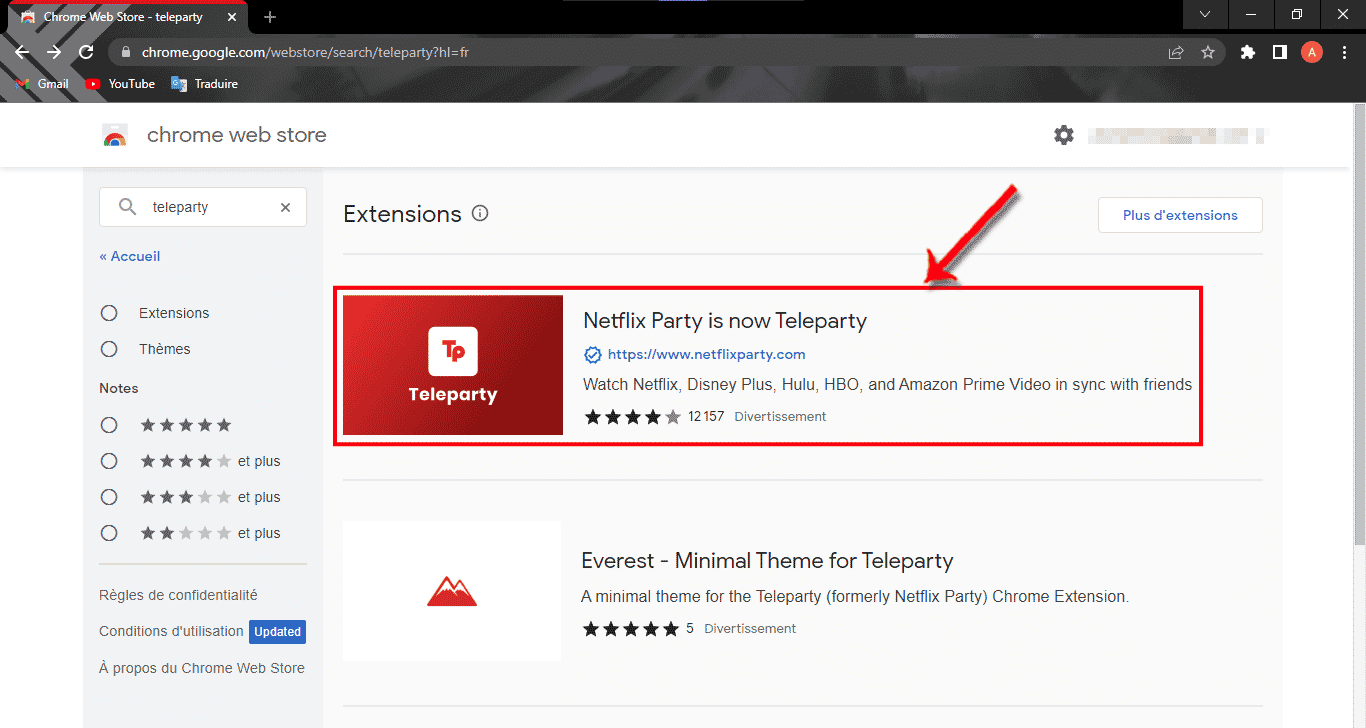Click Everest's five-star rating
The width and height of the screenshot is (1366, 728).
pyautogui.click(x=631, y=629)
